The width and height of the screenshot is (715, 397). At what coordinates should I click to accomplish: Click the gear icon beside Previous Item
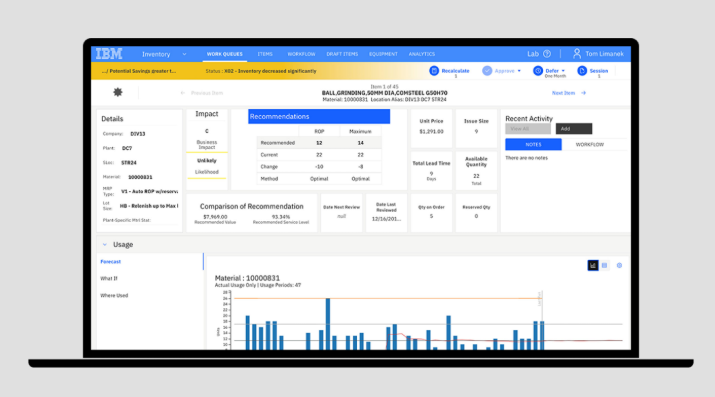(x=118, y=92)
